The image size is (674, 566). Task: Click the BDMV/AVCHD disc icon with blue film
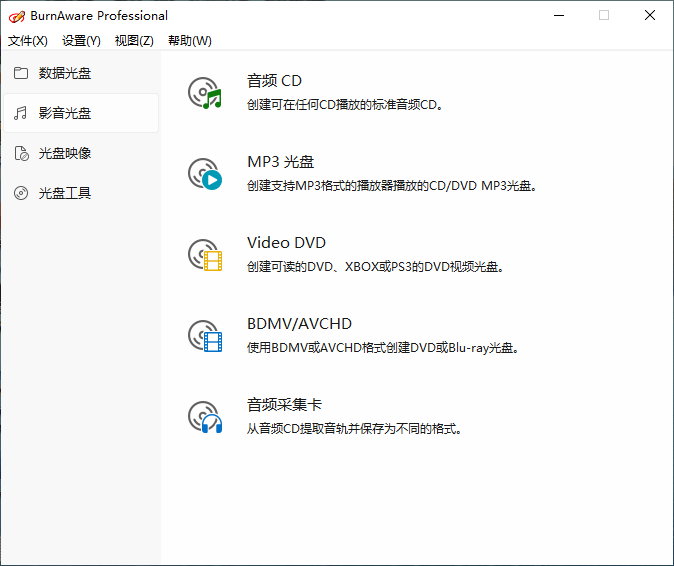point(205,336)
